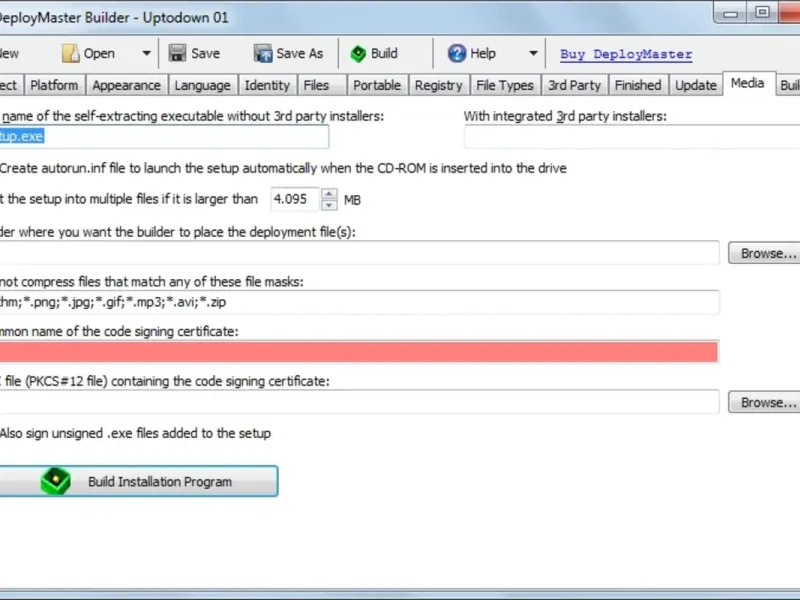Image resolution: width=800 pixels, height=600 pixels.
Task: Switch to the Update tab
Action: 696,85
